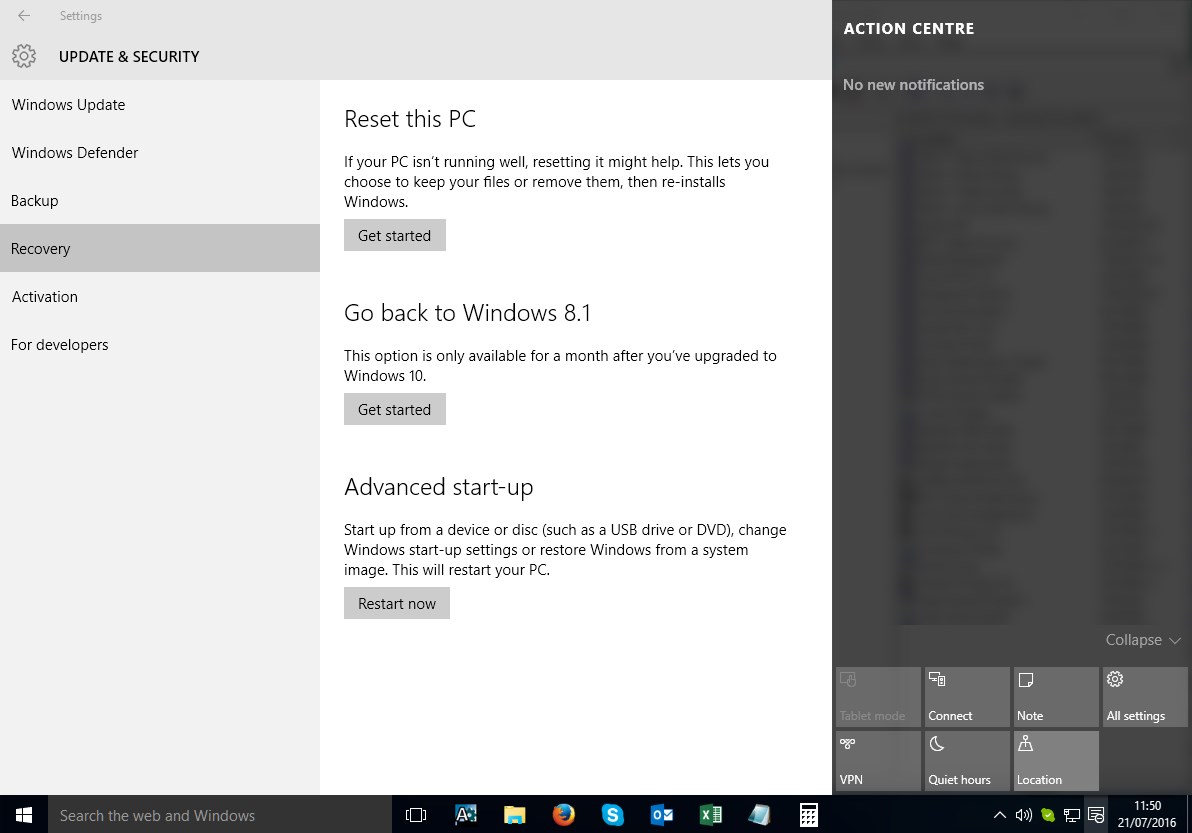Open Outlook from the taskbar
The height and width of the screenshot is (833, 1192).
pyautogui.click(x=661, y=815)
